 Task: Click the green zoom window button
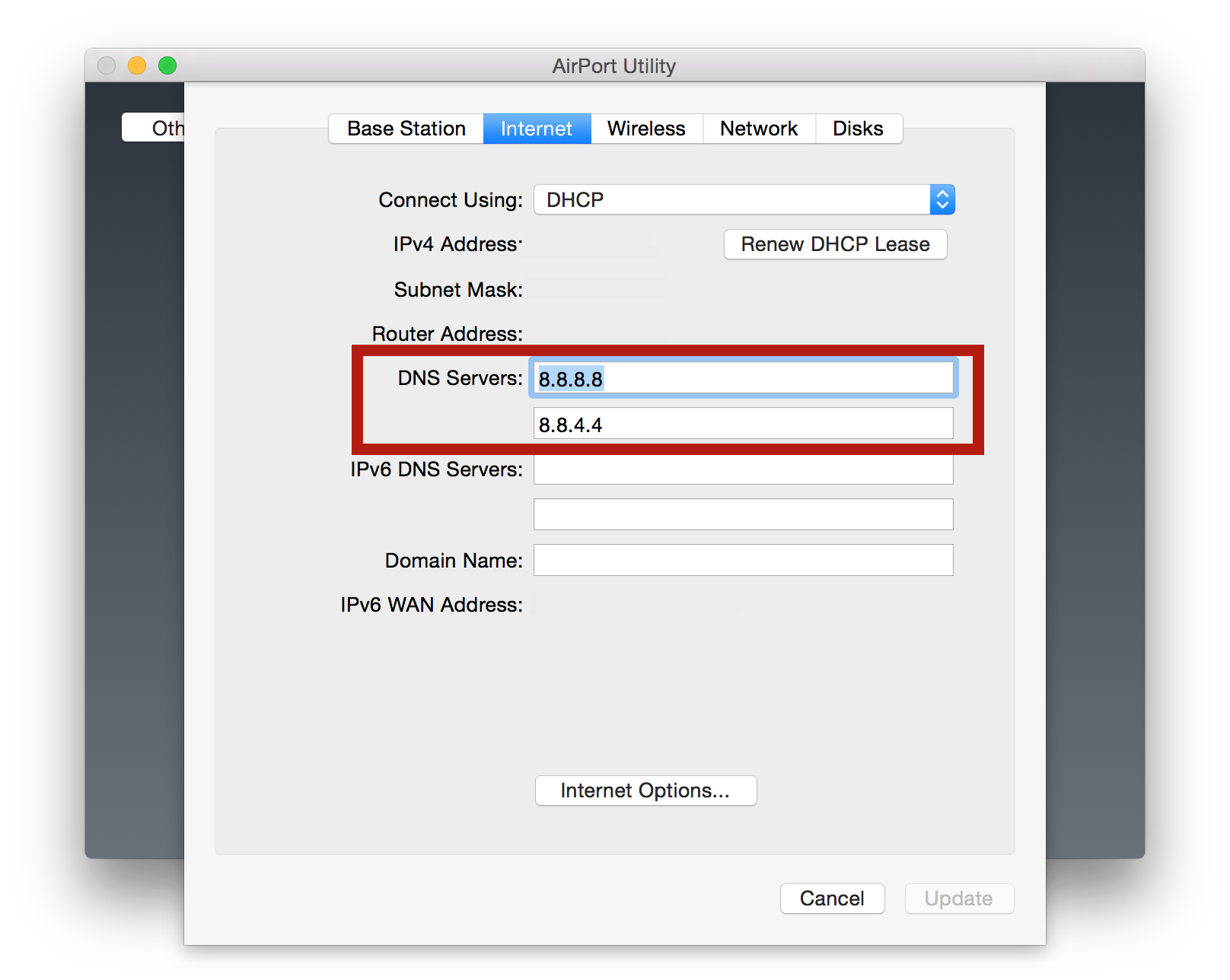(x=167, y=65)
